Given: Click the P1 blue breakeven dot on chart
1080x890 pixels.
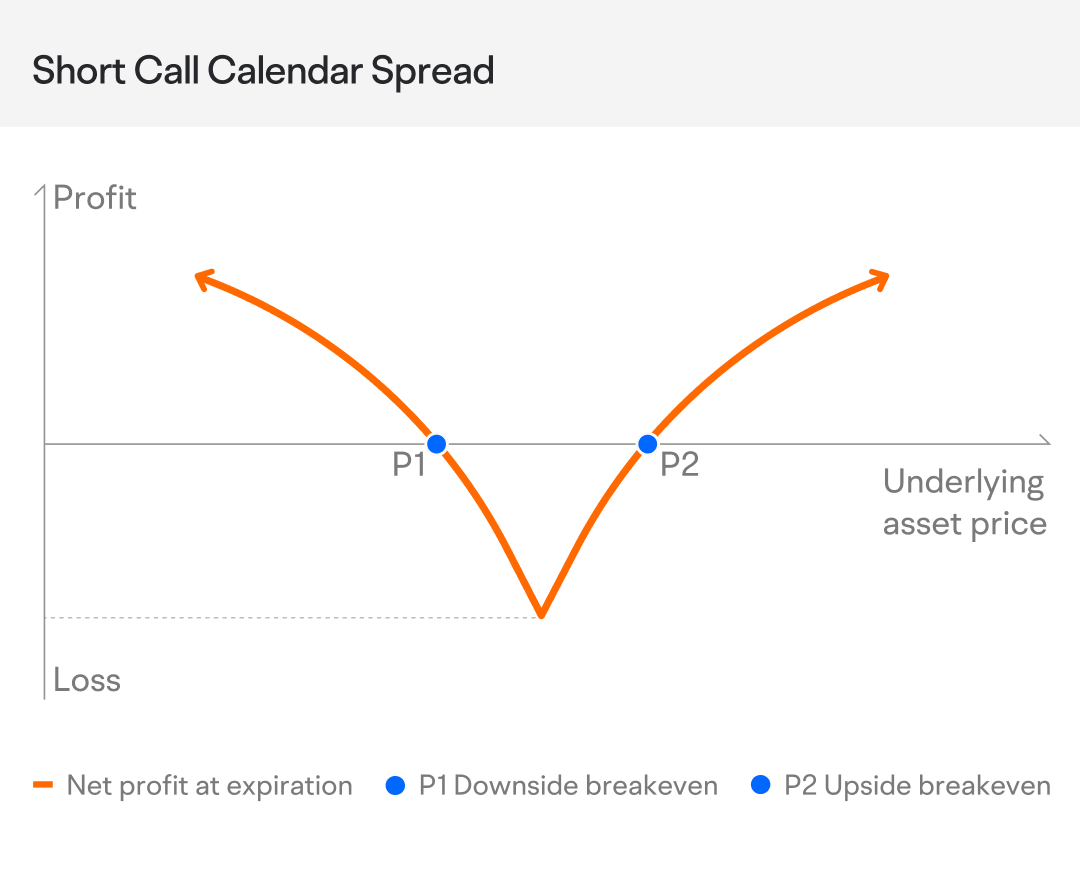Looking at the screenshot, I should [x=435, y=443].
